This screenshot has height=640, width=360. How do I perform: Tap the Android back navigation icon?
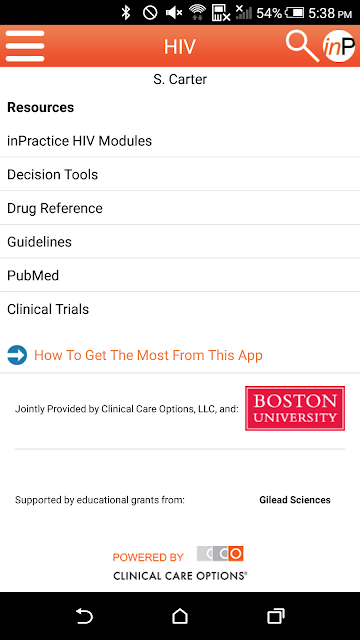(x=85, y=616)
